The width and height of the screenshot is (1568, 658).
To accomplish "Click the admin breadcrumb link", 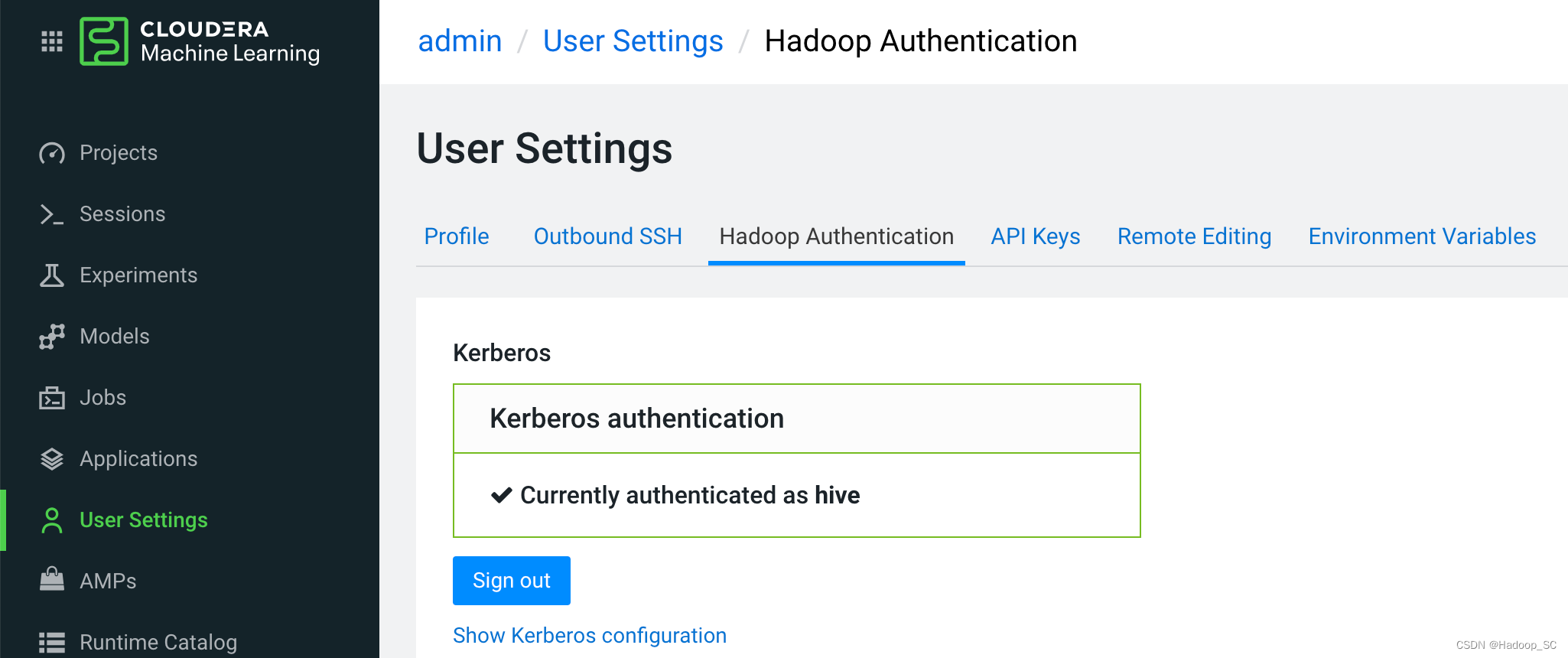I will tap(460, 41).
